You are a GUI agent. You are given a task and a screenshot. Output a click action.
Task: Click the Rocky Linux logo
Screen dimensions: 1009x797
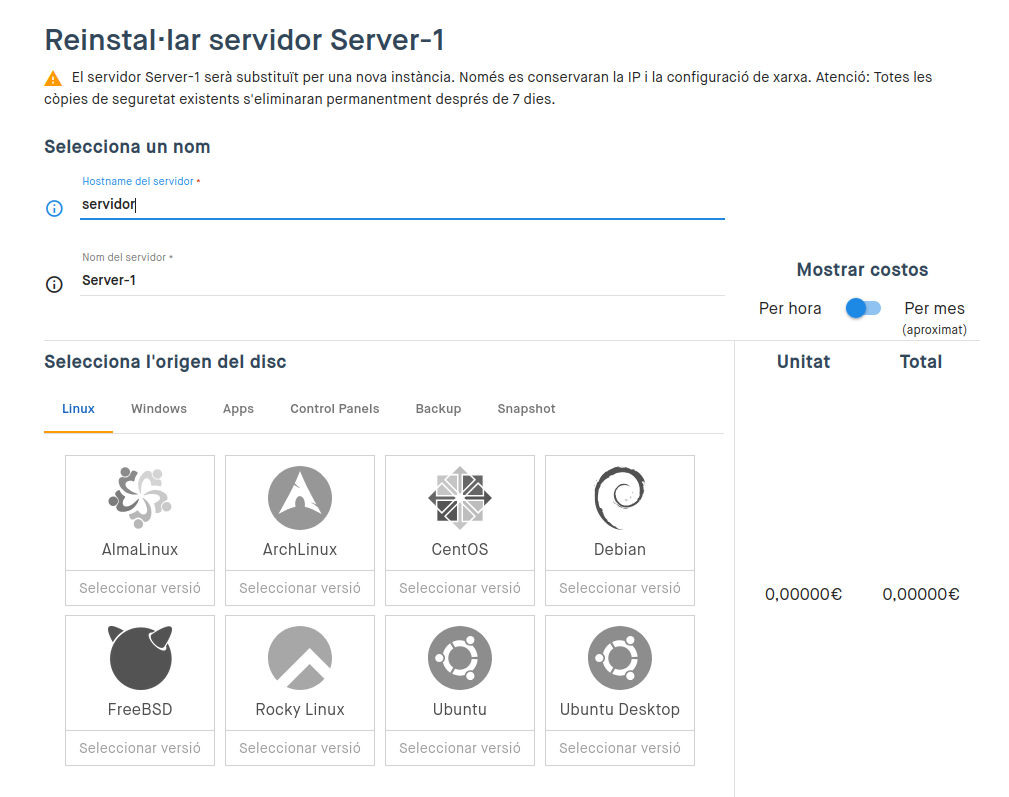(x=300, y=658)
